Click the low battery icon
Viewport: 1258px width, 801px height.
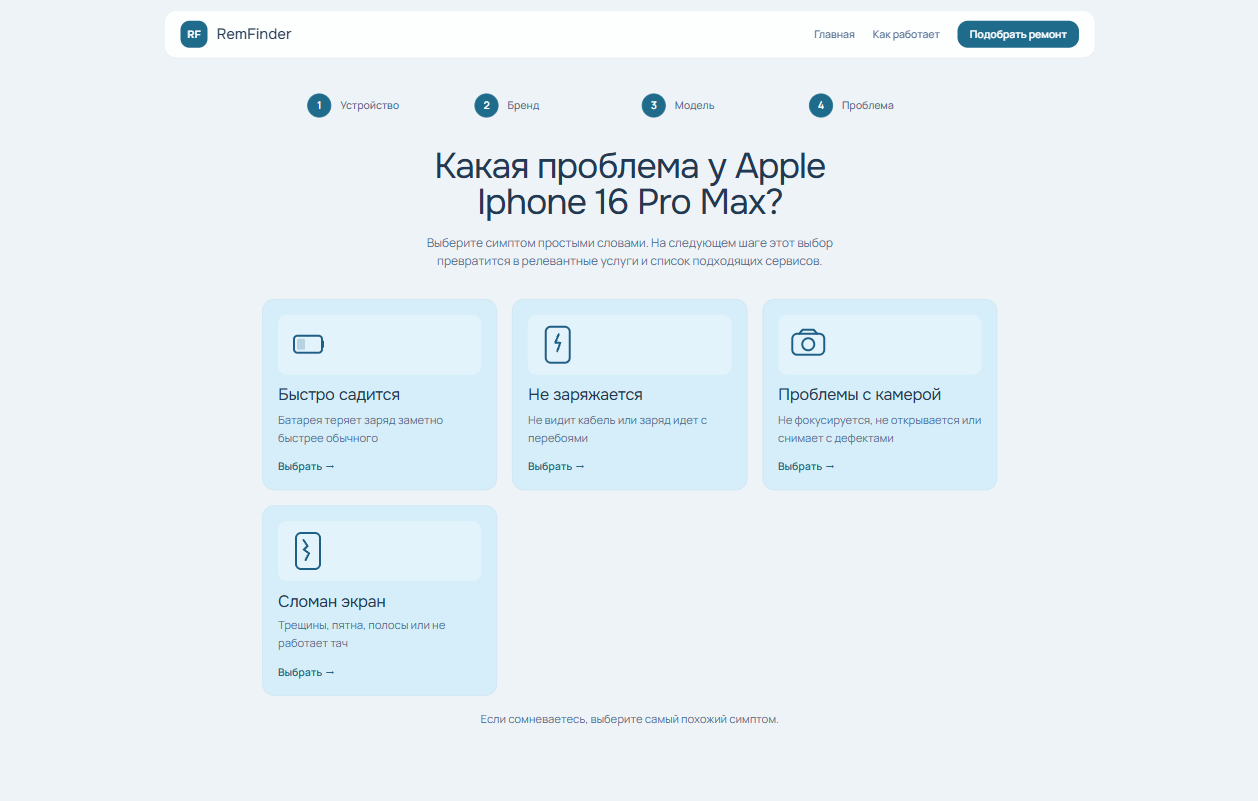pos(308,345)
